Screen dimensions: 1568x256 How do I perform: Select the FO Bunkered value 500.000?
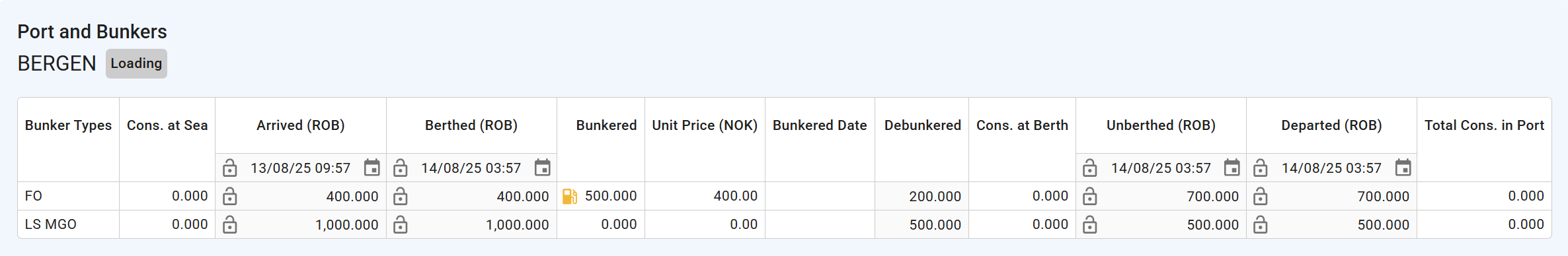point(611,196)
